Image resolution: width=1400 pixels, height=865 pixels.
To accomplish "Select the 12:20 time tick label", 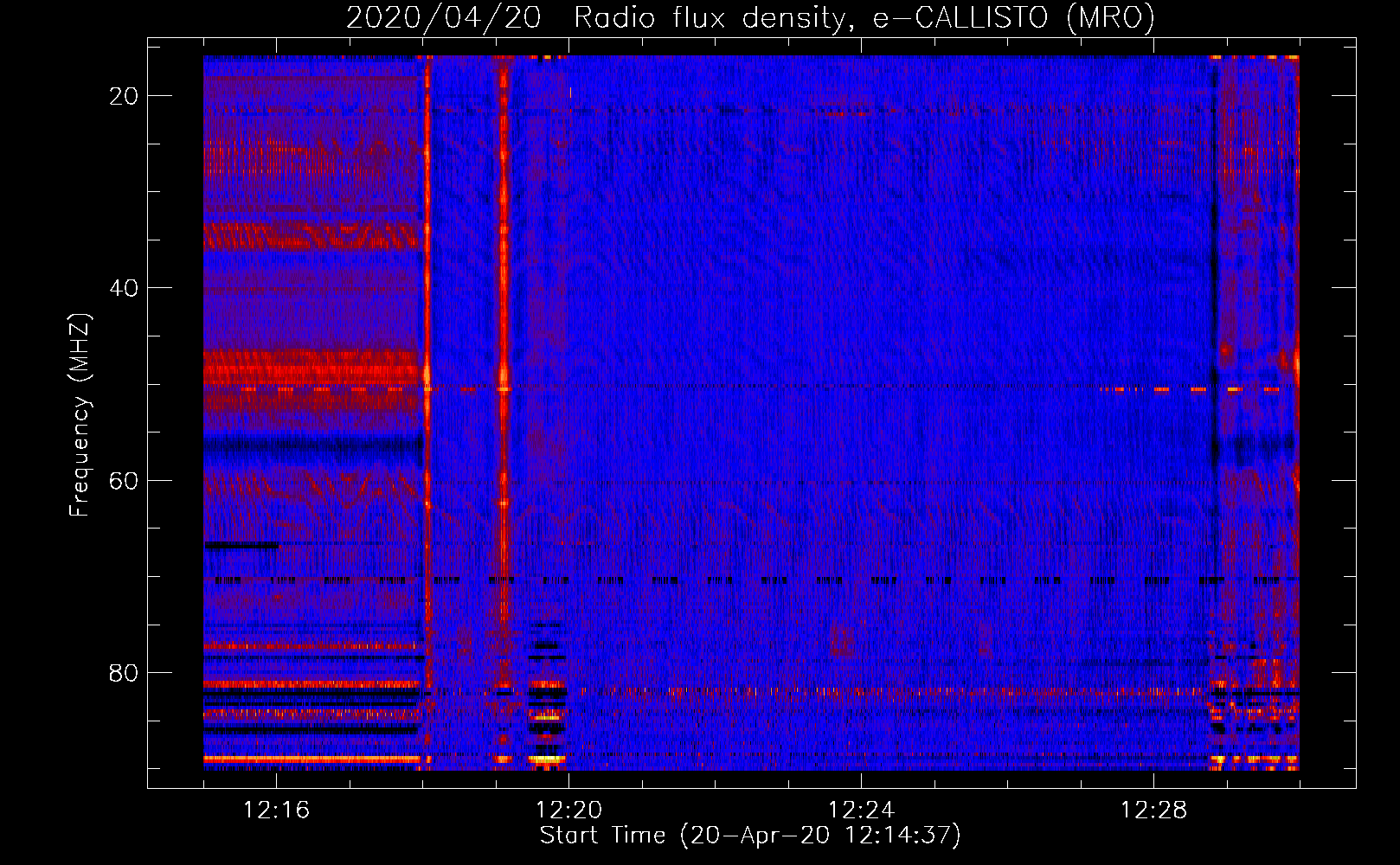I will 568,811.
